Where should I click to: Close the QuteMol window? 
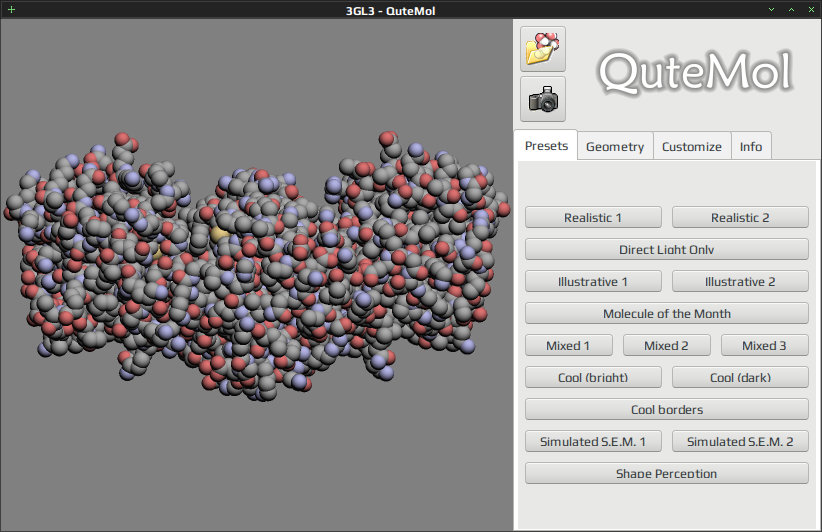tap(811, 9)
